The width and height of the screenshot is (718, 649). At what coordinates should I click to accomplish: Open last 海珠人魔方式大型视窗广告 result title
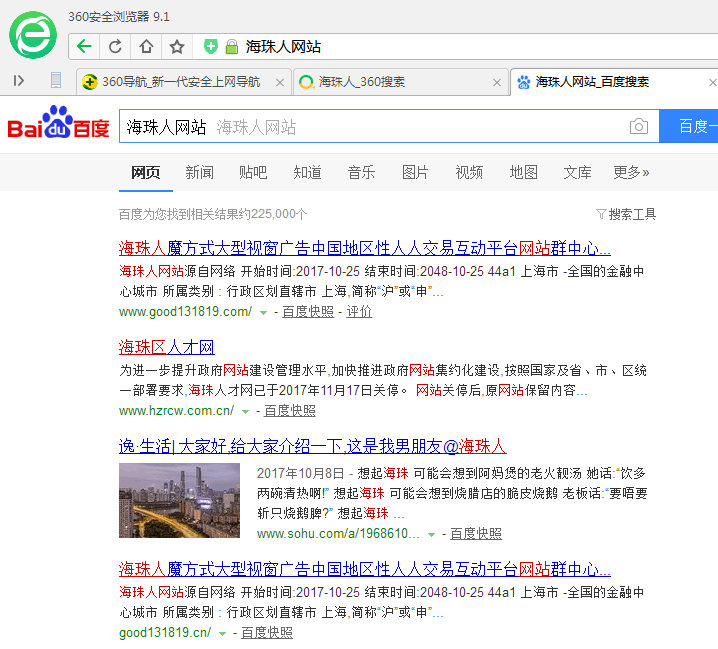click(364, 569)
